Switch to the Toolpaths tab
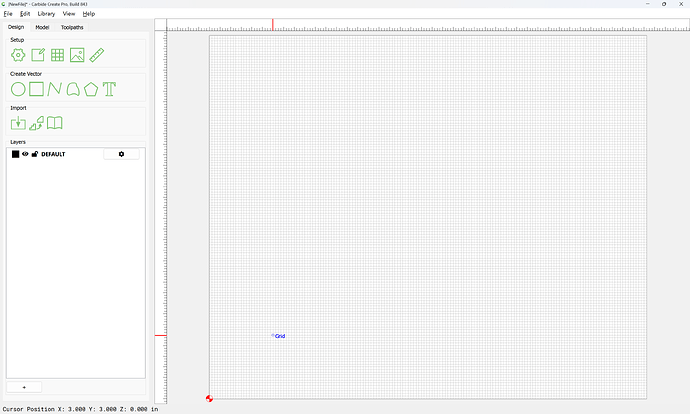This screenshot has height=414, width=690. [x=72, y=27]
